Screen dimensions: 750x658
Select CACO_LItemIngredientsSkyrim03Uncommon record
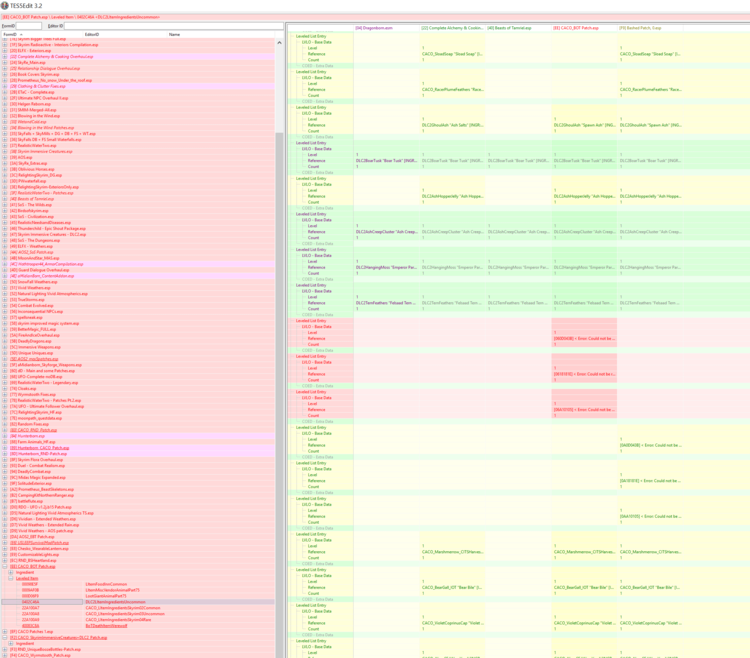click(x=138, y=614)
